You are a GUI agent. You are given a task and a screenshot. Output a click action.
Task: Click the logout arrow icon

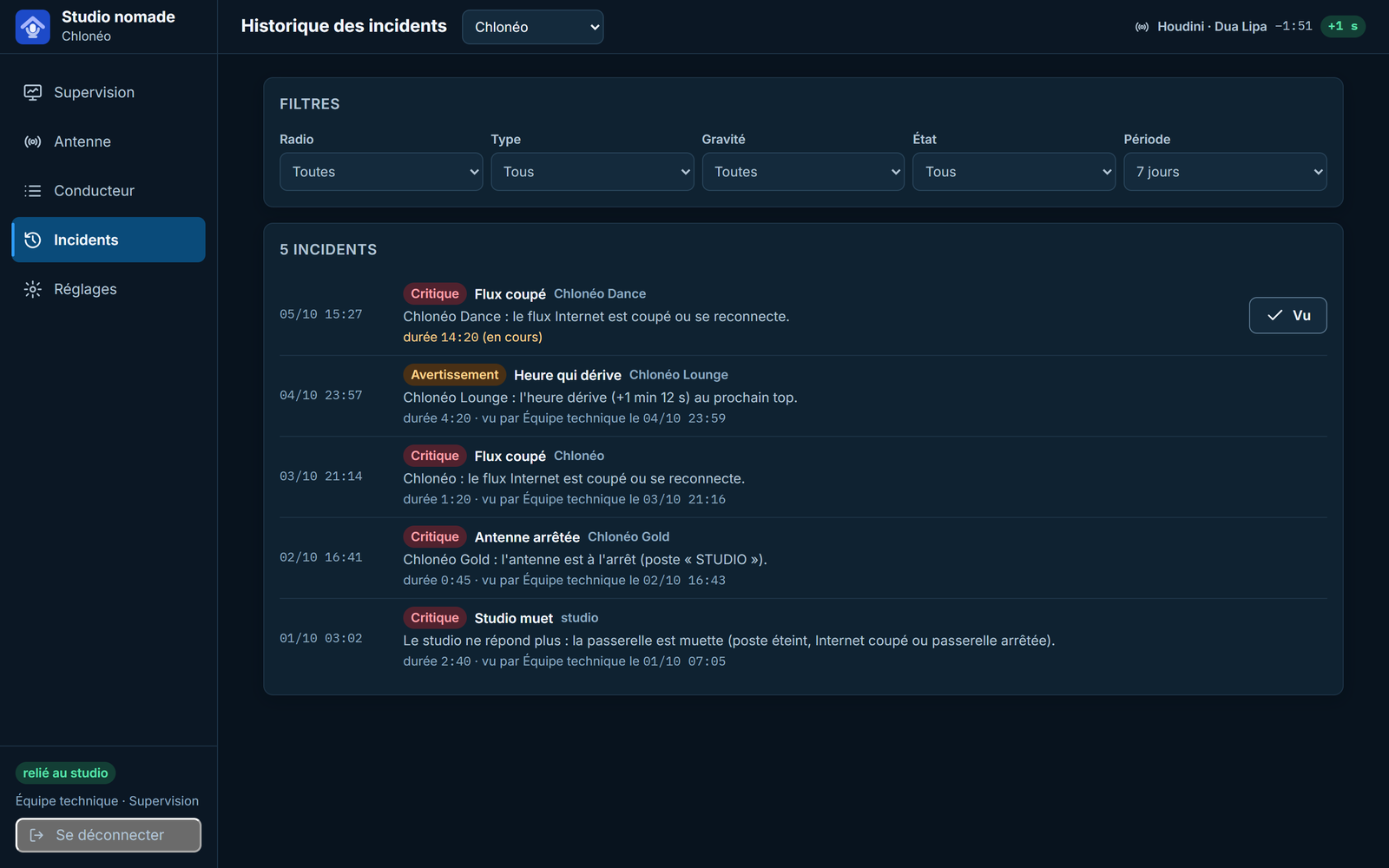click(36, 835)
